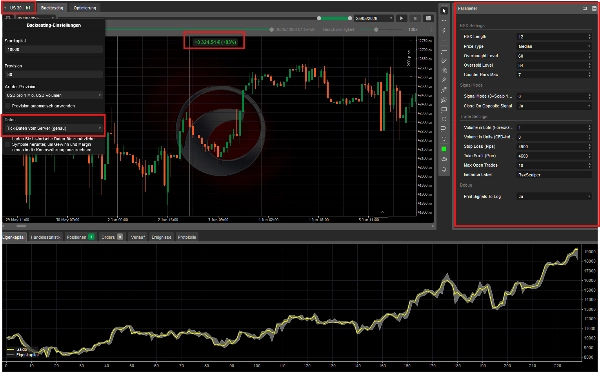Click the green square toolbar button
Viewport: 600px width, 372px height.
[444, 149]
